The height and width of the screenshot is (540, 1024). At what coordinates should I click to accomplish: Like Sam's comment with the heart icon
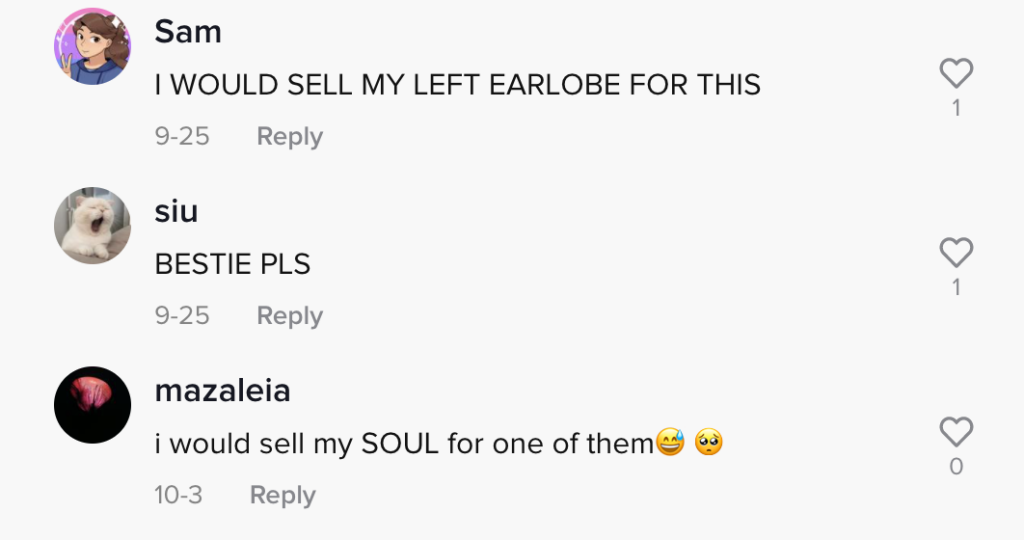click(x=956, y=73)
